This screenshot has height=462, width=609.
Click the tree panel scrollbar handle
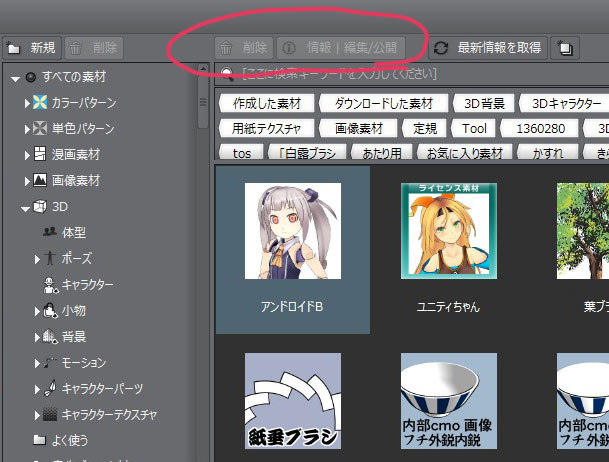pos(203,102)
